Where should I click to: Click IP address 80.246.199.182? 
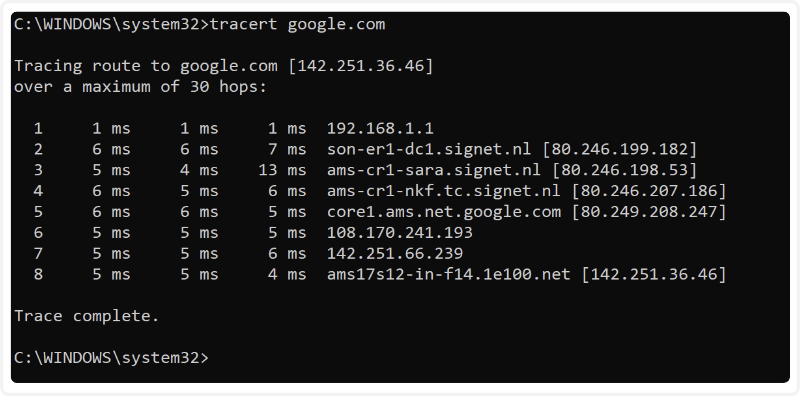click(x=619, y=150)
